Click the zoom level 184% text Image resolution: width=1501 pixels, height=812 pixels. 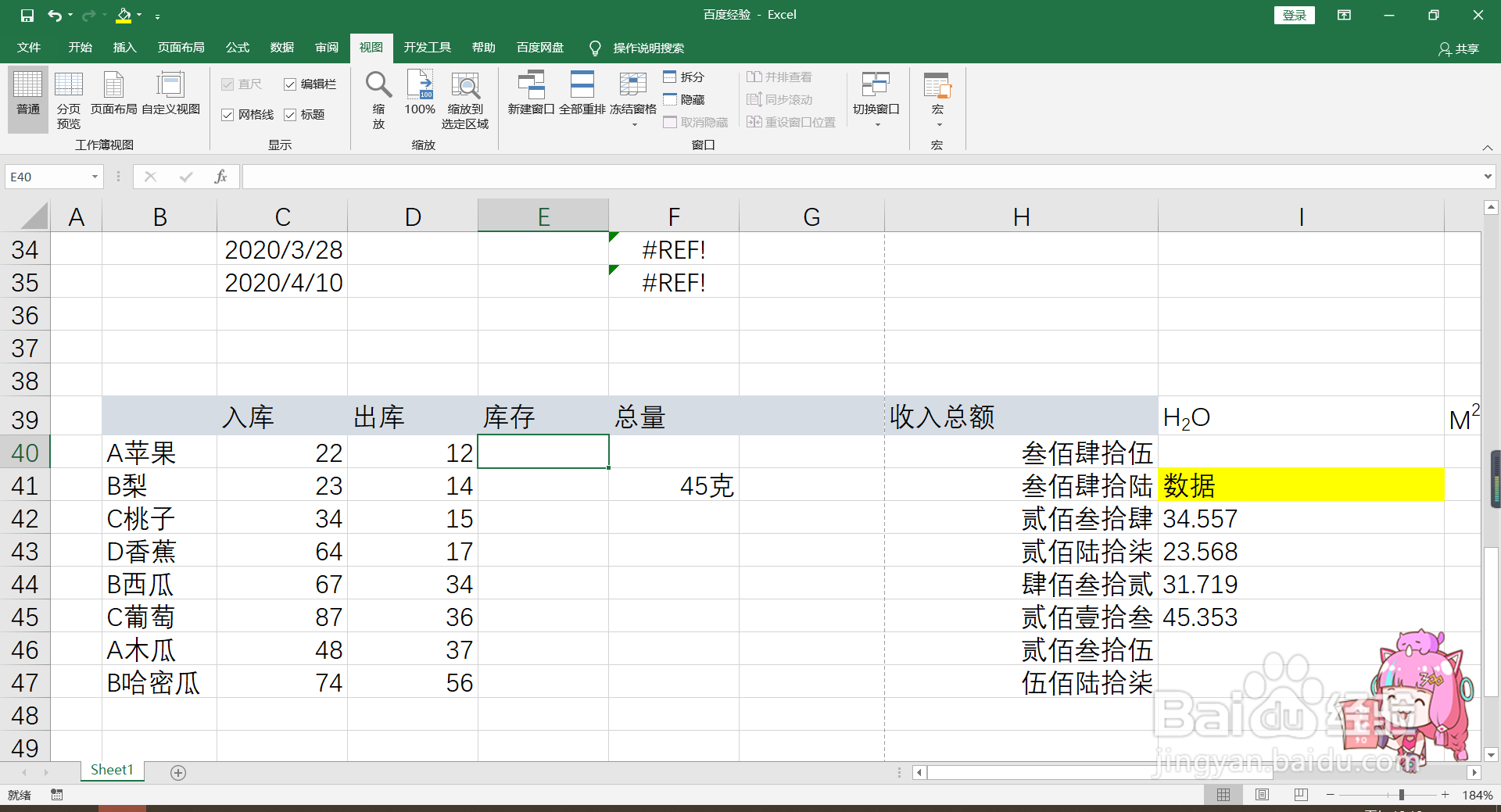(x=1477, y=795)
